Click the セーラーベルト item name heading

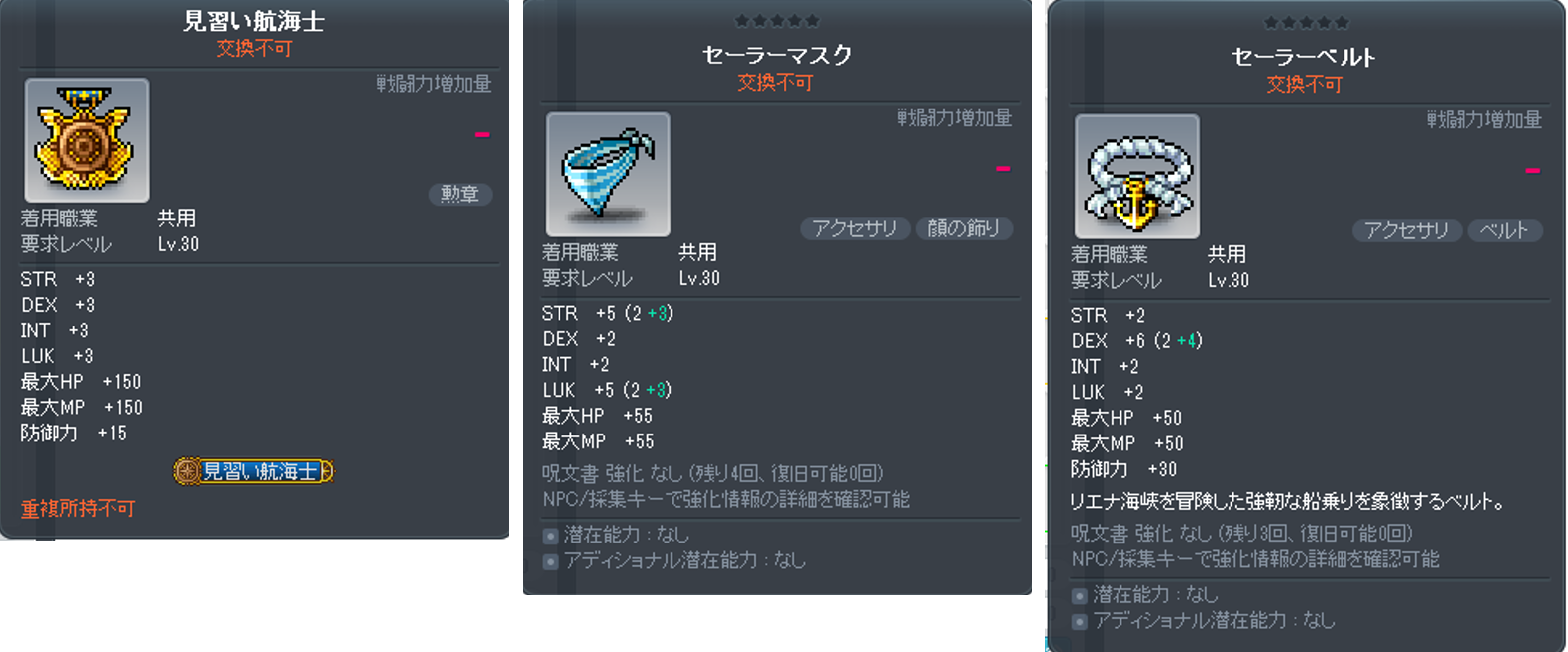(x=1304, y=57)
